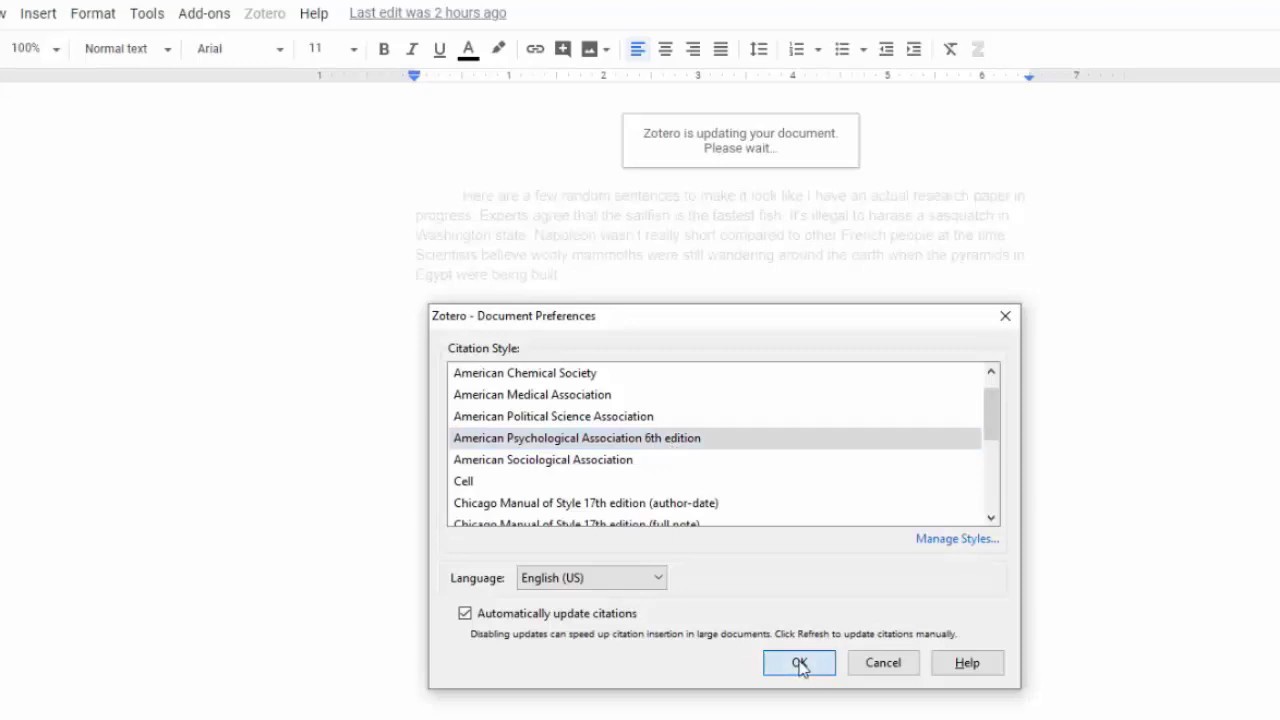
Task: Select American Chemical Society citation style
Action: [x=715, y=373]
